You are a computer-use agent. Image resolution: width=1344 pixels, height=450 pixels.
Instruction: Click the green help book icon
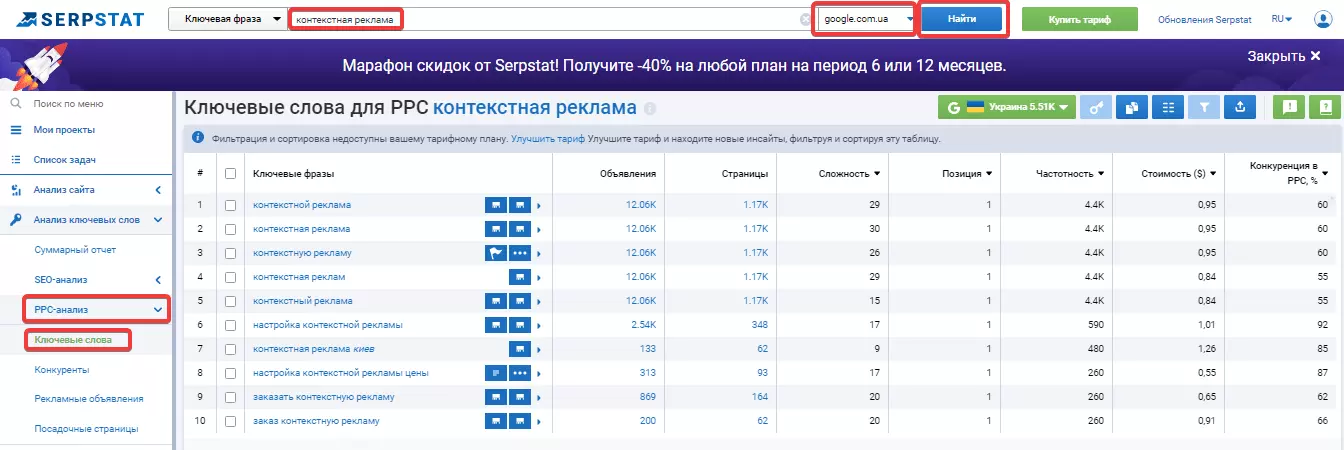click(x=1324, y=107)
